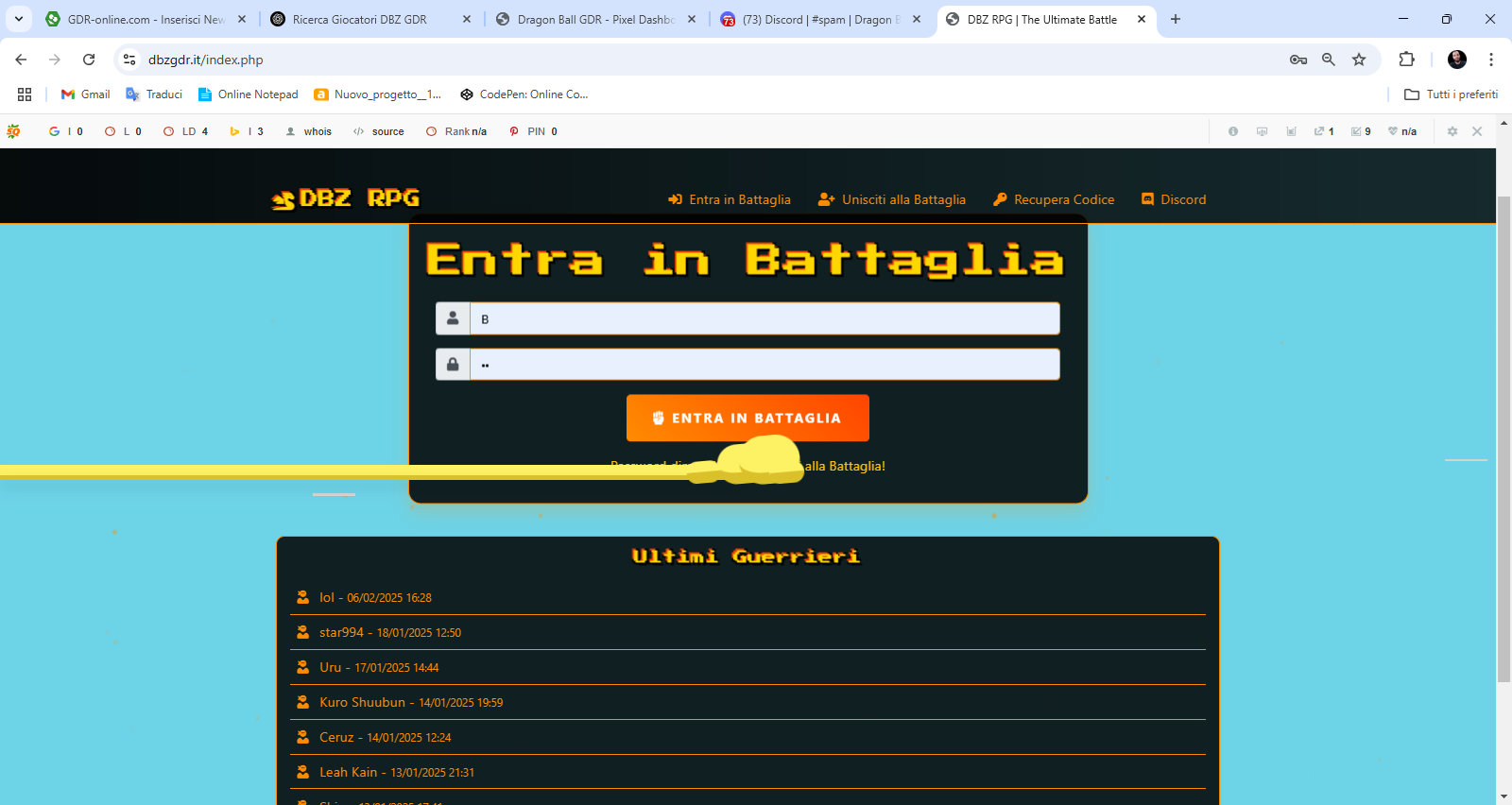Open SEO toolbar density chart icon

point(1291,131)
